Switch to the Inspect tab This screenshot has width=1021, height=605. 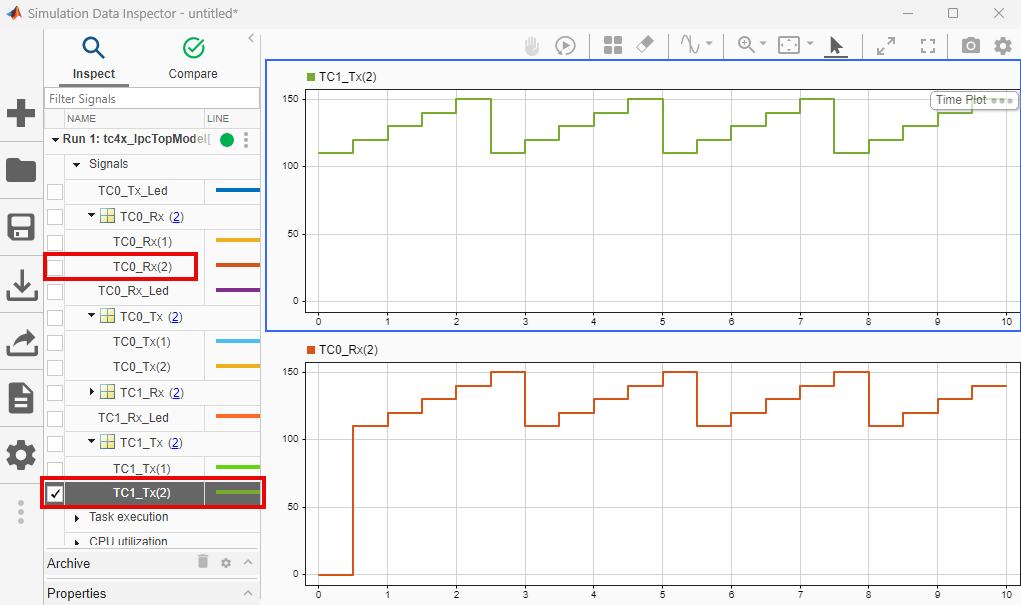[x=94, y=59]
